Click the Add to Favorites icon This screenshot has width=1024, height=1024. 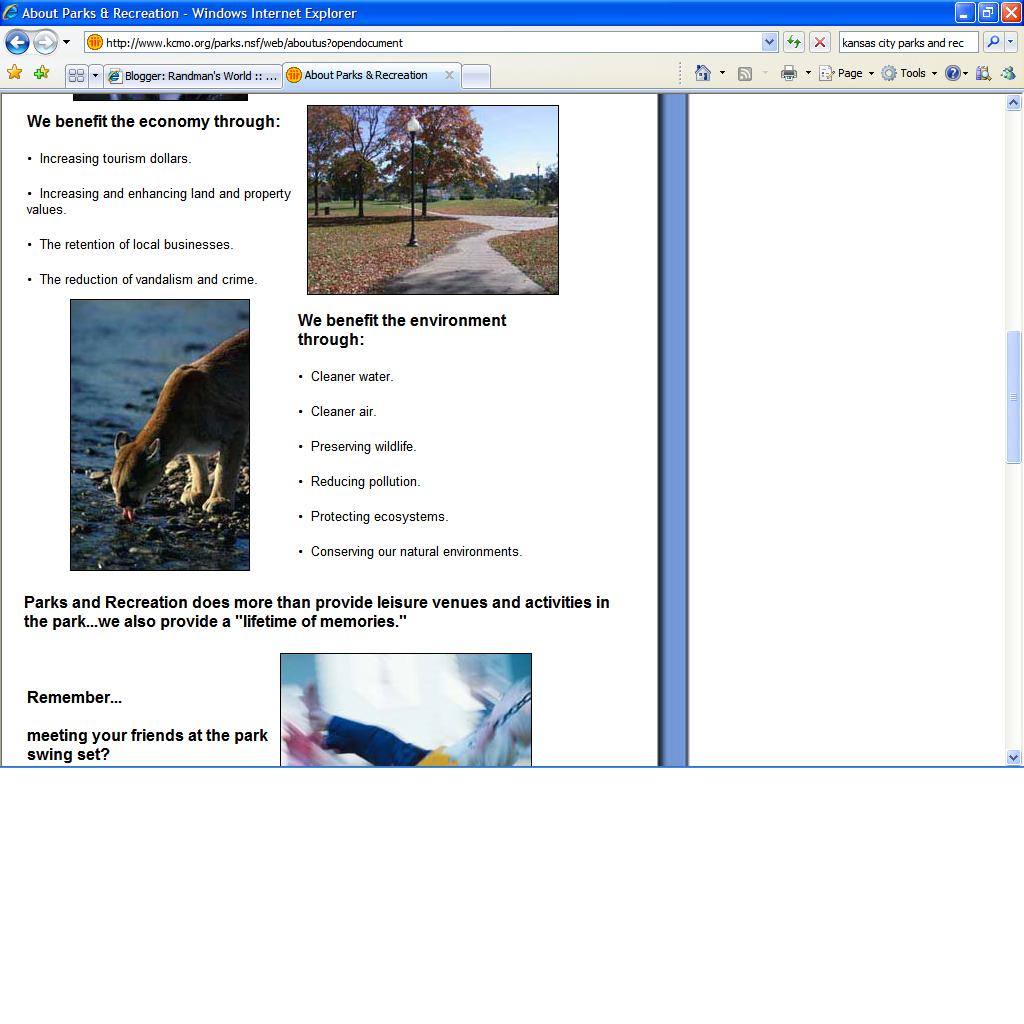tap(42, 73)
